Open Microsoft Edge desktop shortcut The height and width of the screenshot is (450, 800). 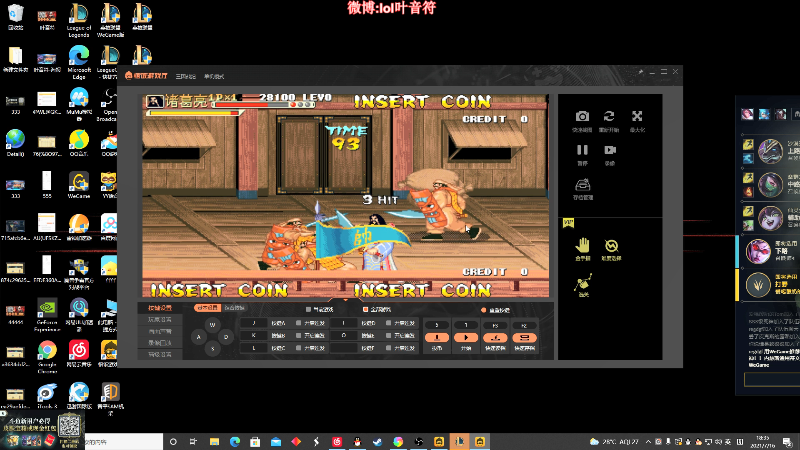click(x=79, y=62)
